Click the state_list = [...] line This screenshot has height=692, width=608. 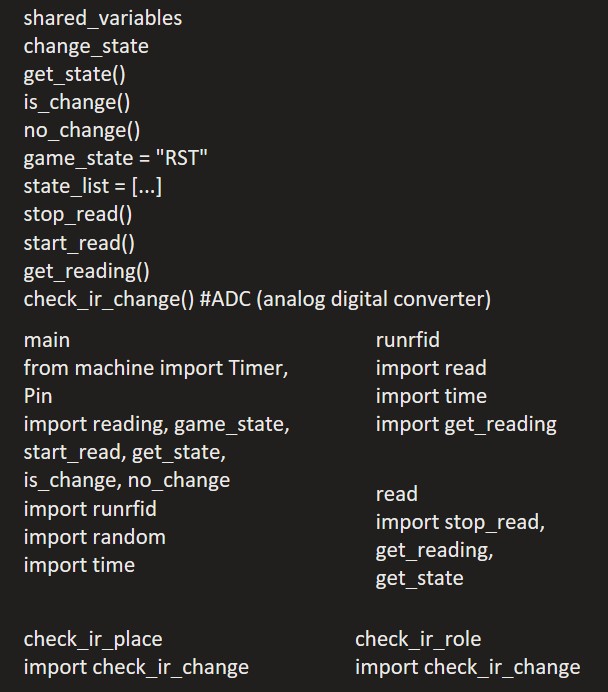pos(92,186)
